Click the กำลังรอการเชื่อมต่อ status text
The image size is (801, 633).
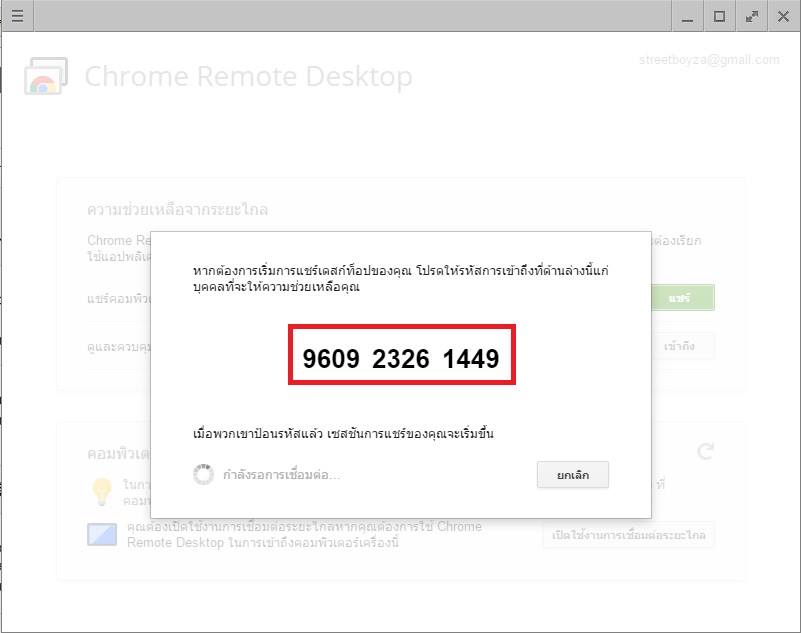tap(281, 475)
